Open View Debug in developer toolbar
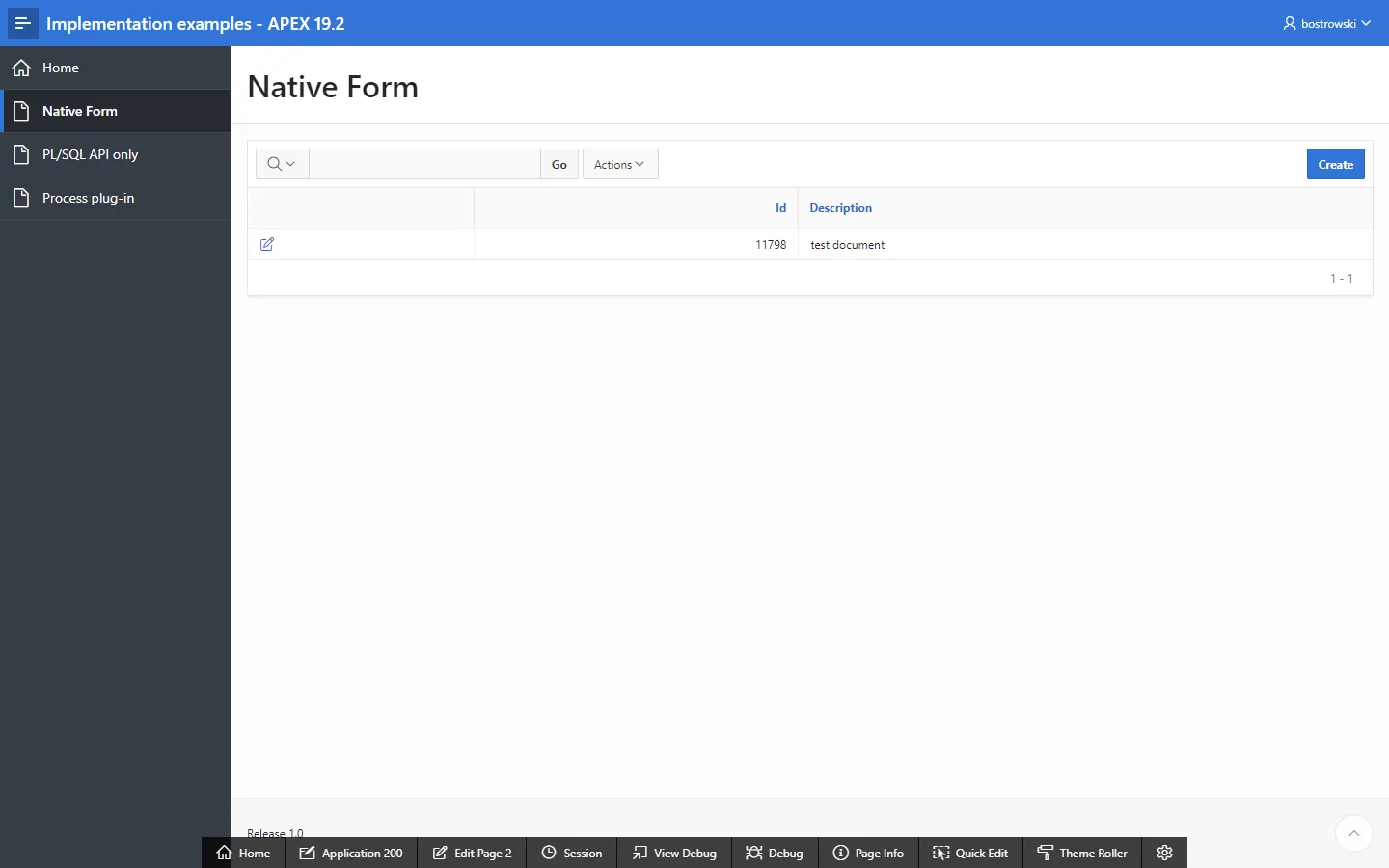The image size is (1389, 868). pyautogui.click(x=674, y=853)
